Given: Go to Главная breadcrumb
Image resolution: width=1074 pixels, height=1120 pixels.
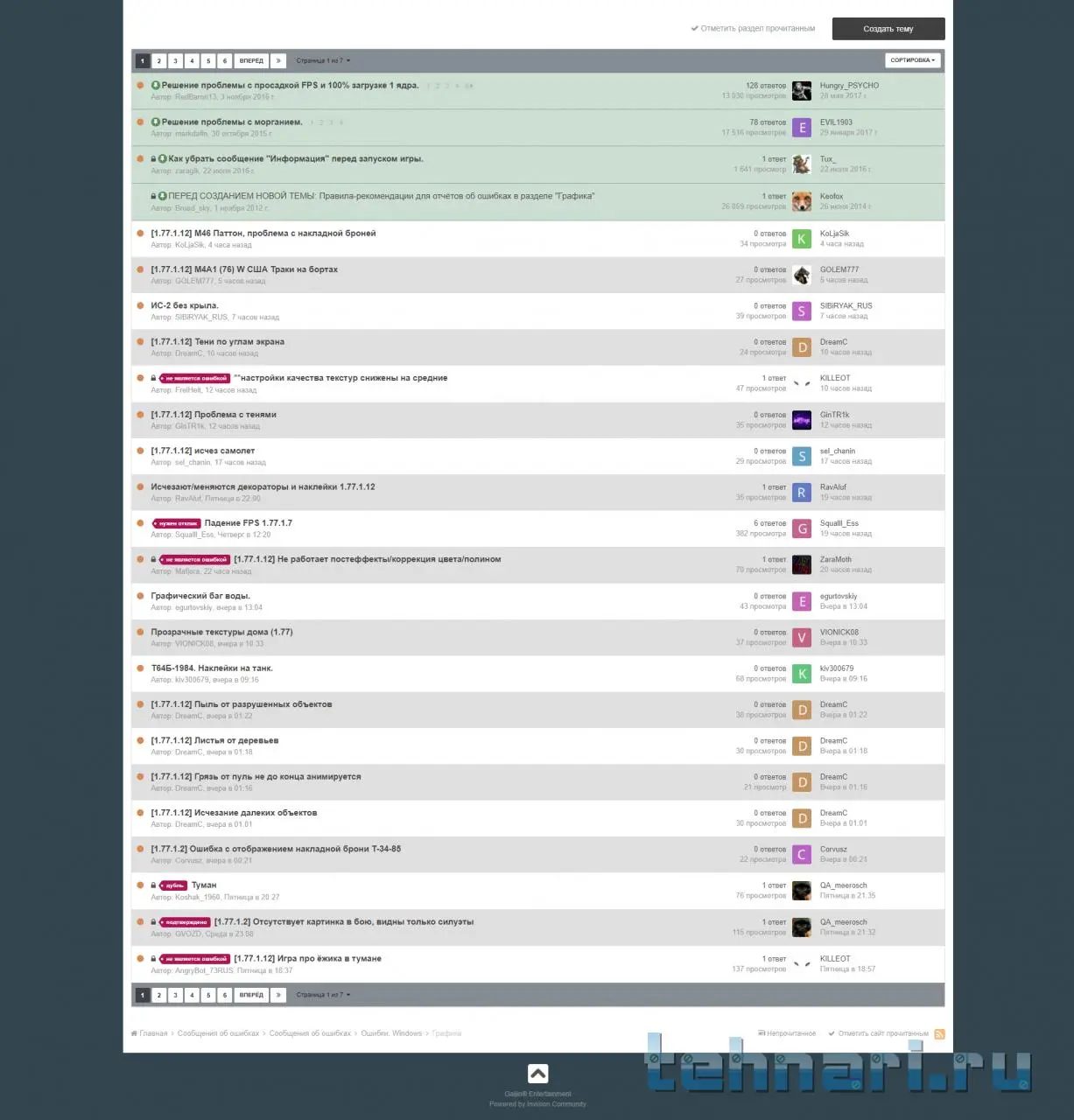Looking at the screenshot, I should click(x=149, y=1034).
